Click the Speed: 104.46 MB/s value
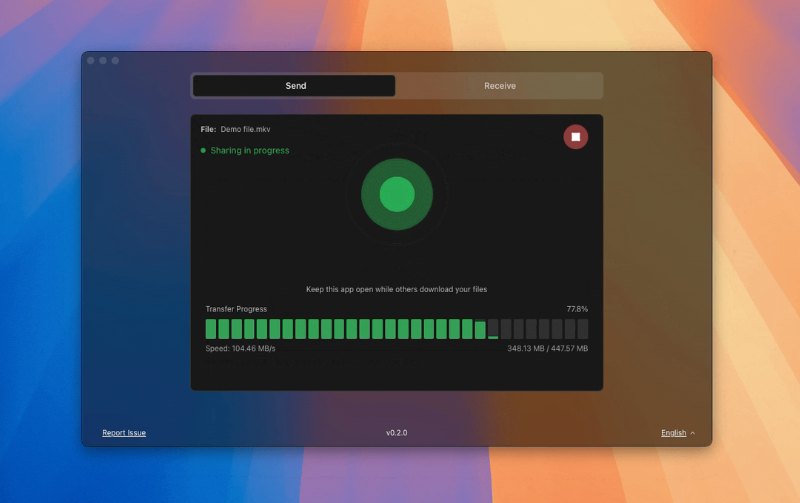 click(x=240, y=348)
